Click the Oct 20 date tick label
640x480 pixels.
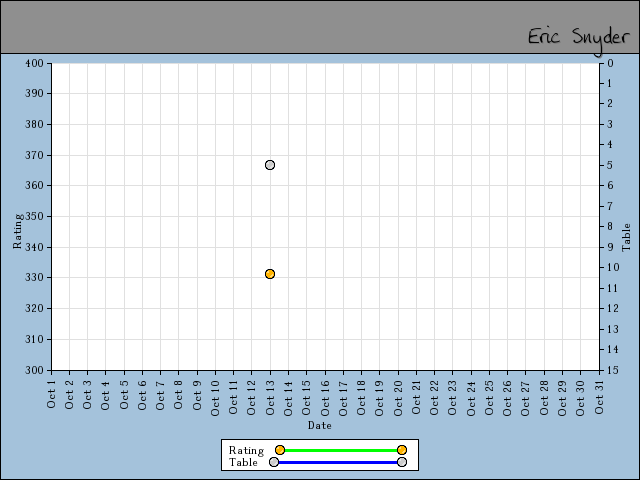click(x=398, y=394)
